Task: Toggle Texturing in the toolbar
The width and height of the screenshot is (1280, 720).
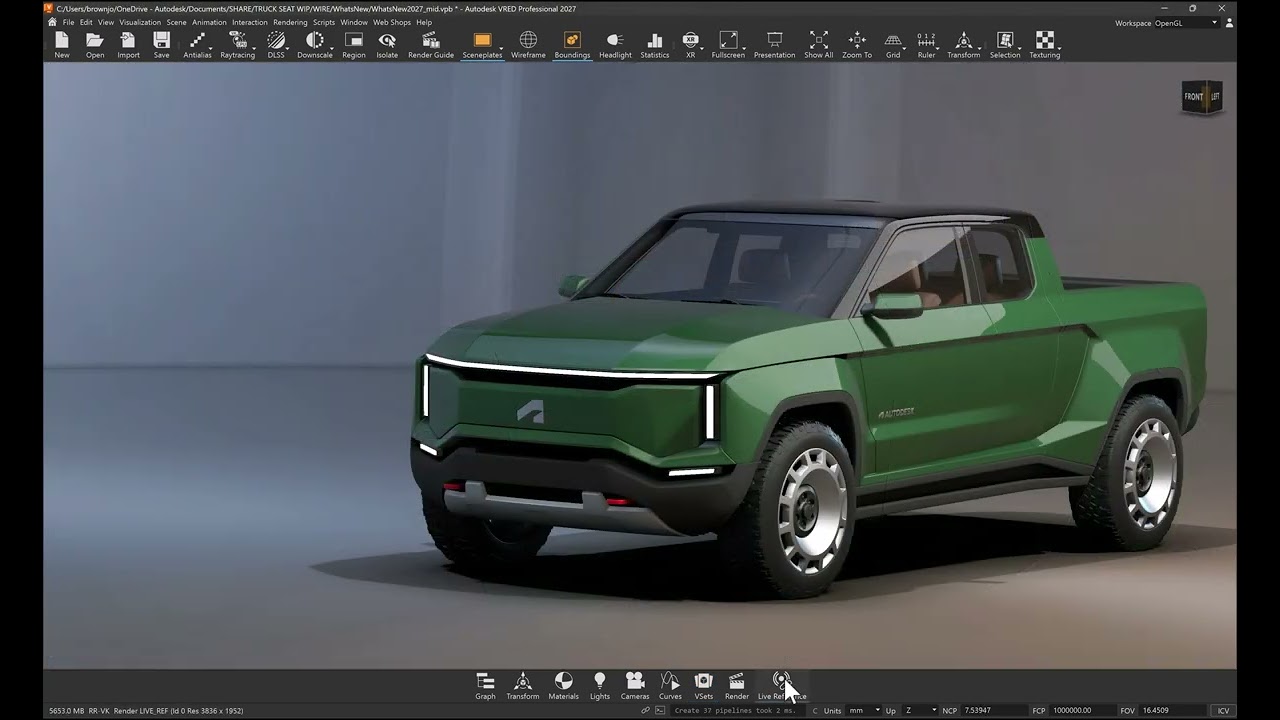Action: coord(1045,44)
